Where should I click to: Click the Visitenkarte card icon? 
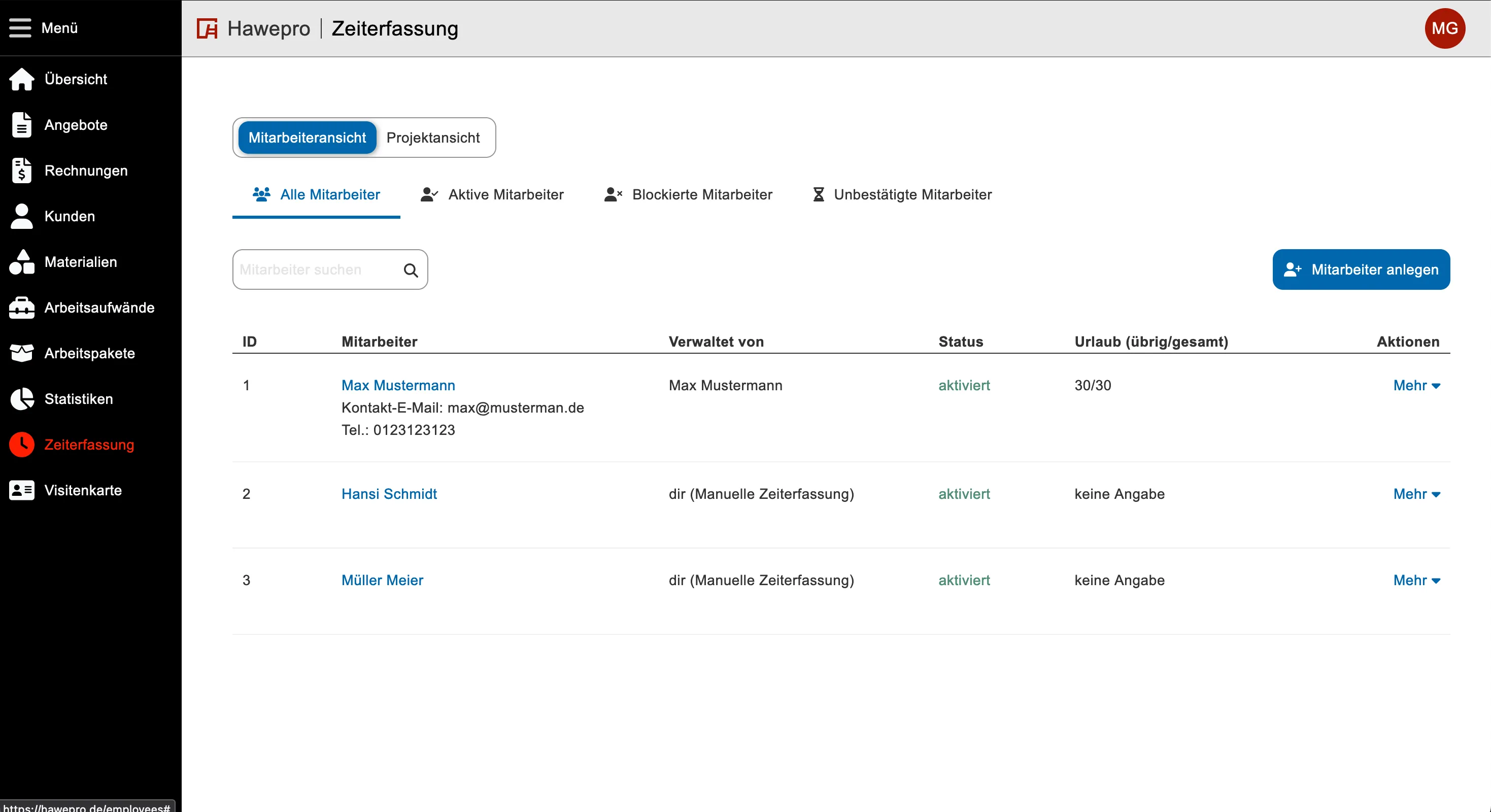click(x=22, y=491)
